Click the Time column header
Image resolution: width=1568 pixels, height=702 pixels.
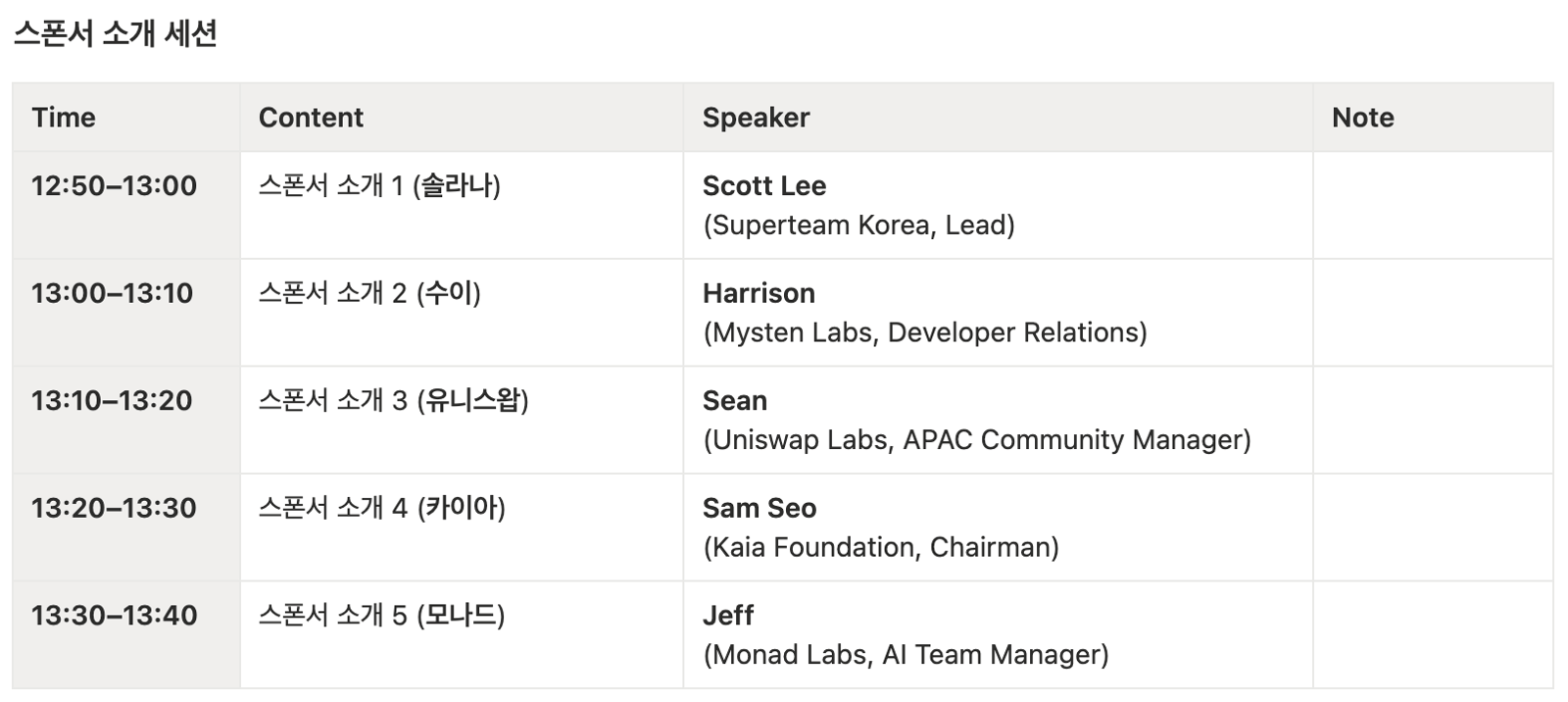click(125, 118)
